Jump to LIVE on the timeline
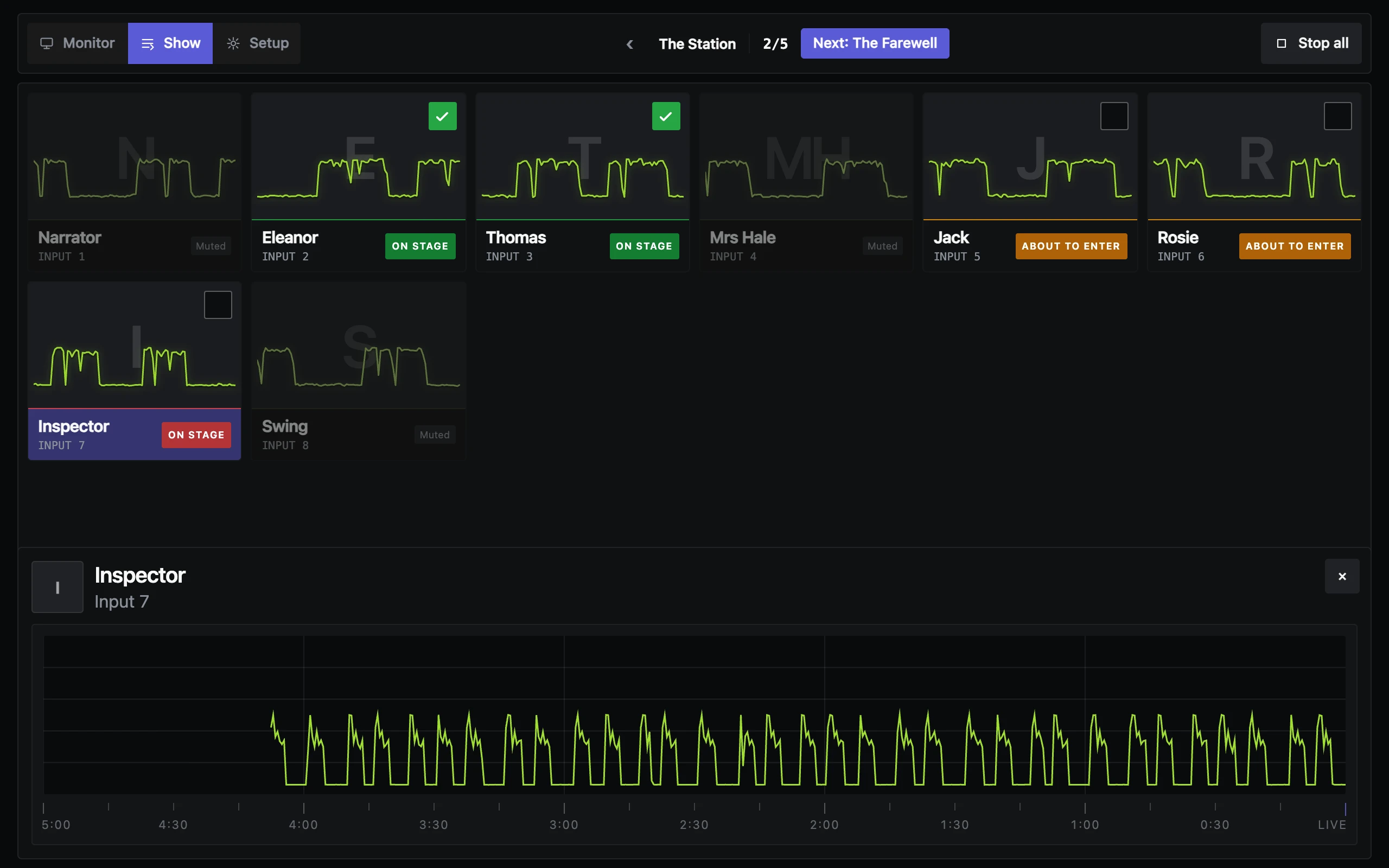This screenshot has height=868, width=1389. pyautogui.click(x=1331, y=825)
